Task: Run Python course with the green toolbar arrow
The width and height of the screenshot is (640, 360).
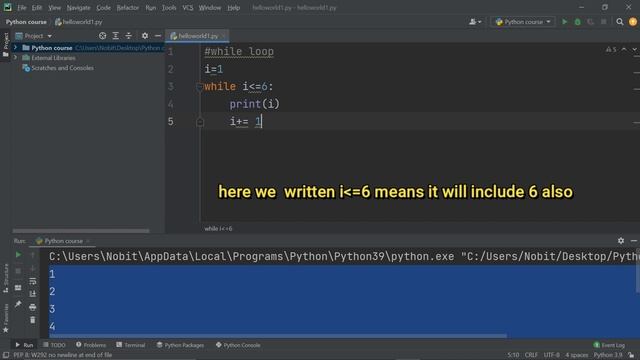Action: 564,22
